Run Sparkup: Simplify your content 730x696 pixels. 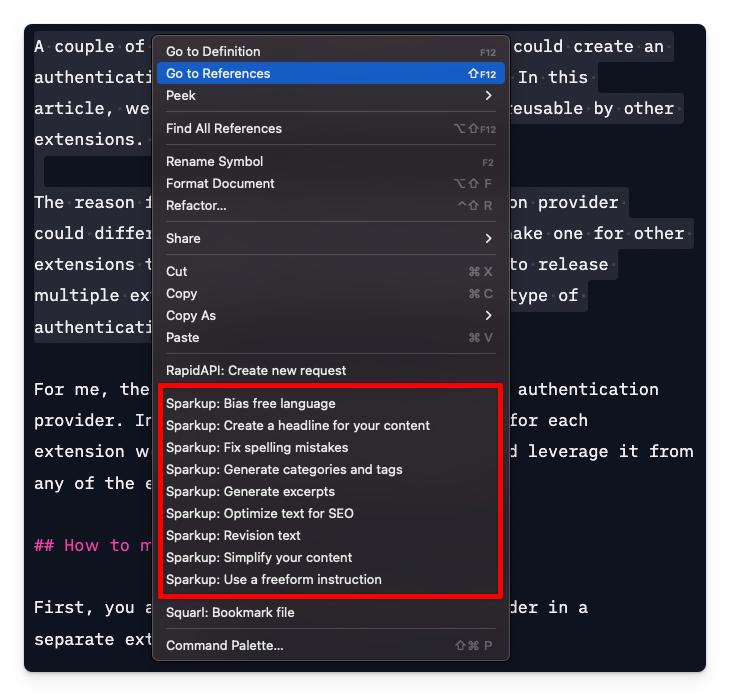point(331,557)
